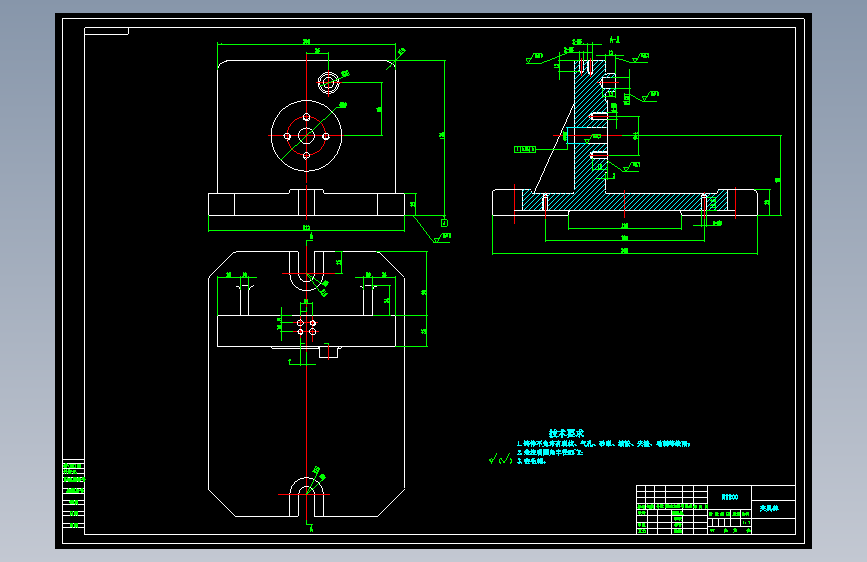The image size is (867, 562).
Task: Pick the small counterbored hole above the large circle
Action: pyautogui.click(x=328, y=83)
